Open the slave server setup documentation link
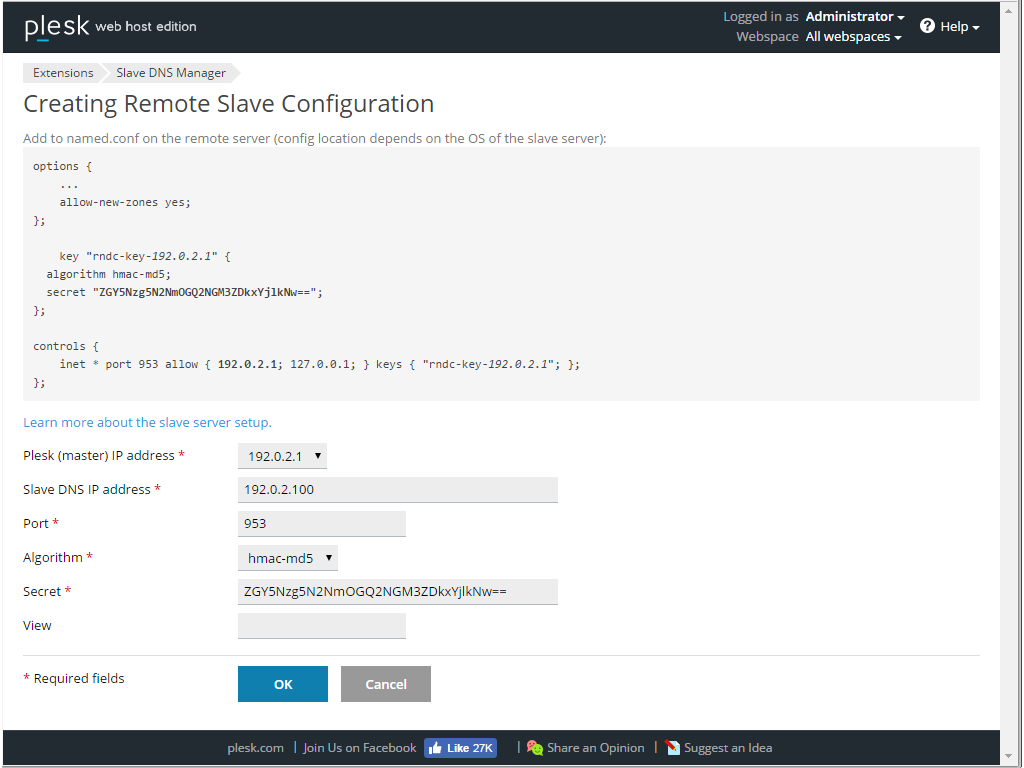The width and height of the screenshot is (1024, 768). [x=146, y=422]
